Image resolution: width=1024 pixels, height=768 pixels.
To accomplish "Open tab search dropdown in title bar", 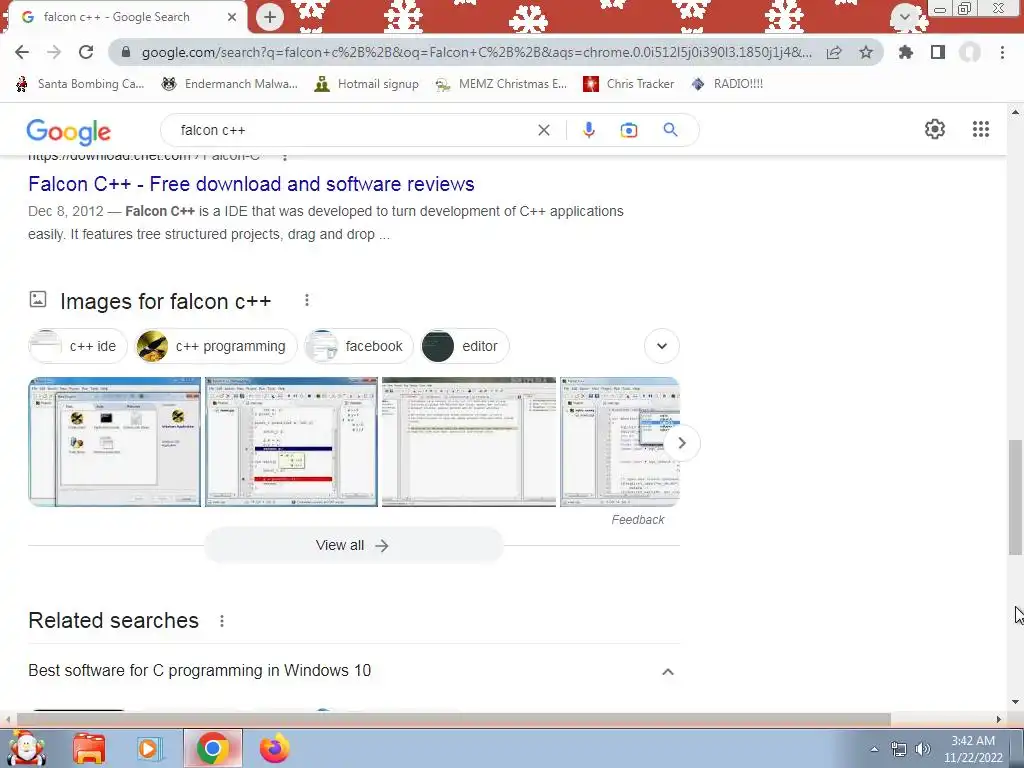I will (904, 16).
